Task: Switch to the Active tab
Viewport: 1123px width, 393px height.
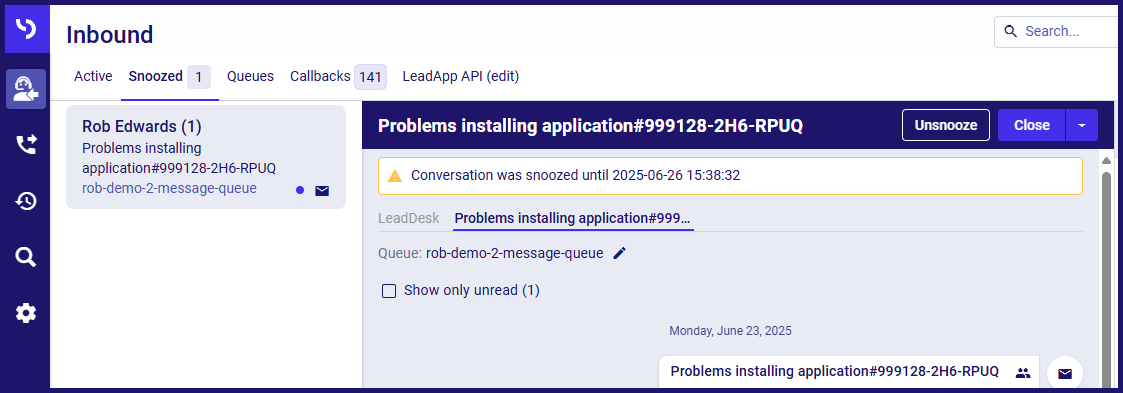Action: [x=93, y=76]
